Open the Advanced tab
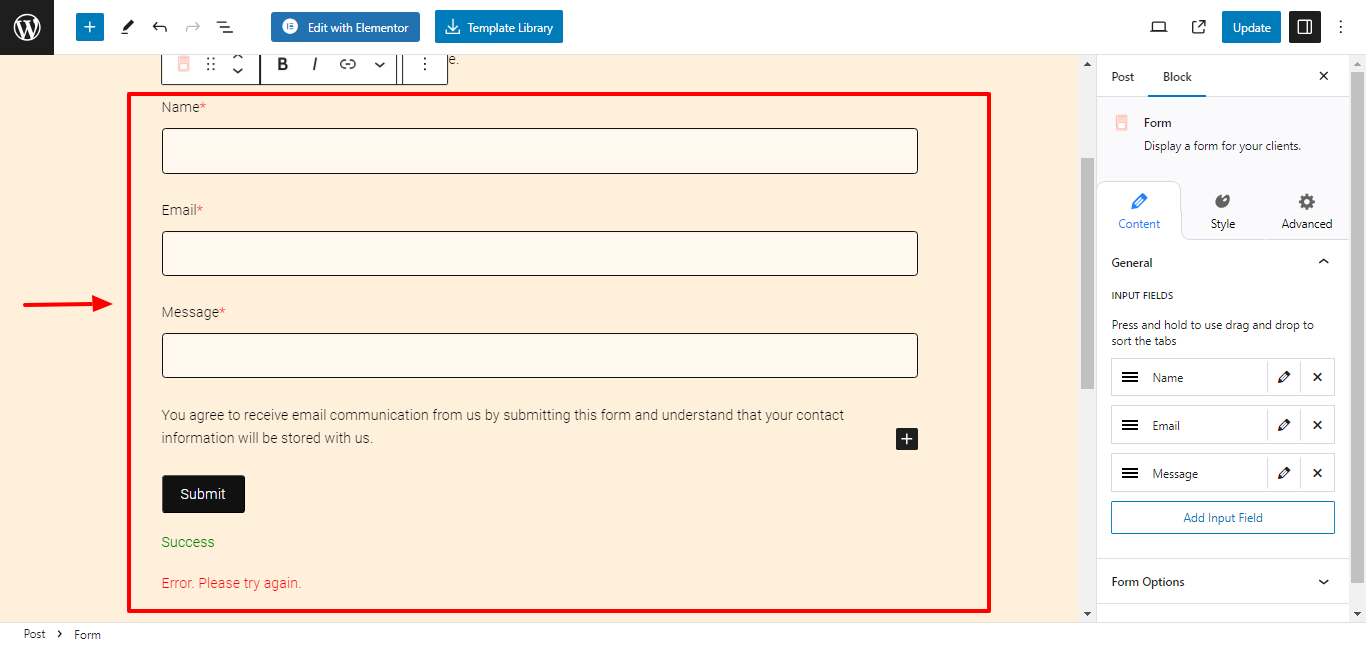The height and width of the screenshot is (645, 1366). tap(1307, 211)
